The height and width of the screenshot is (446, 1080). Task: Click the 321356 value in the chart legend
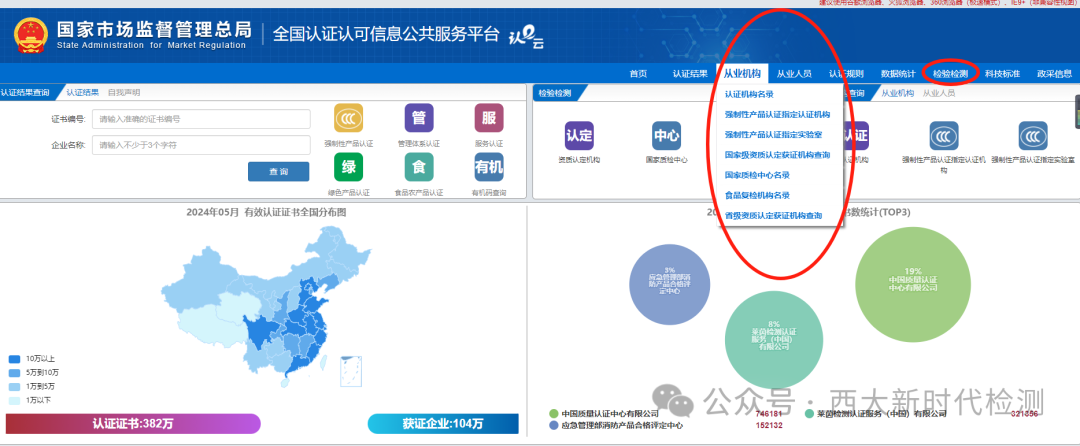tap(1024, 414)
